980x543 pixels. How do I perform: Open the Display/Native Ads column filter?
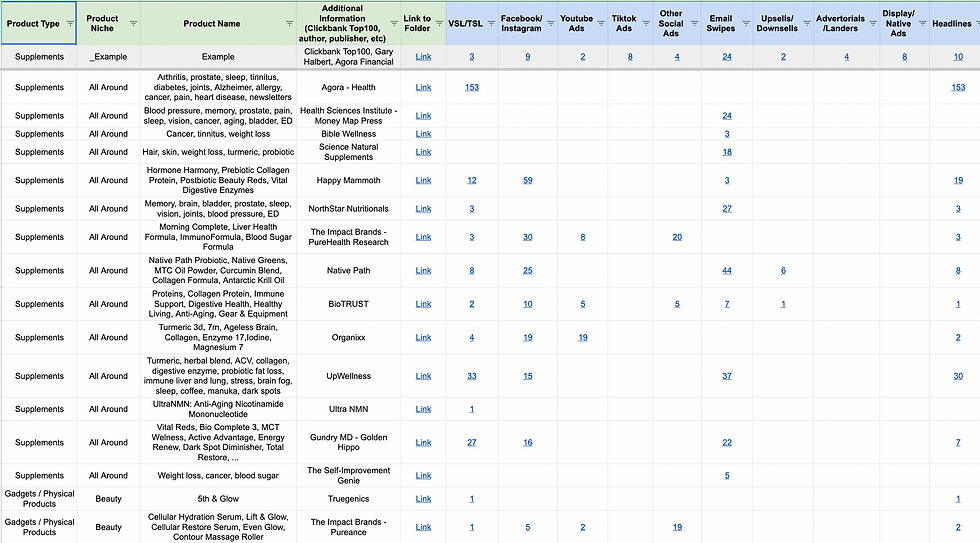pos(922,24)
